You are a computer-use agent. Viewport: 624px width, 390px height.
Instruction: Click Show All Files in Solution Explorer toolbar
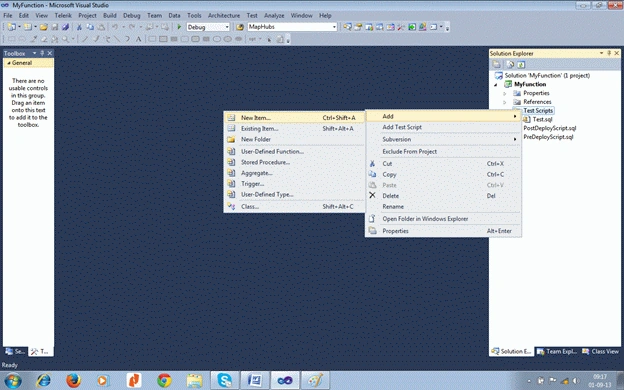coord(510,64)
